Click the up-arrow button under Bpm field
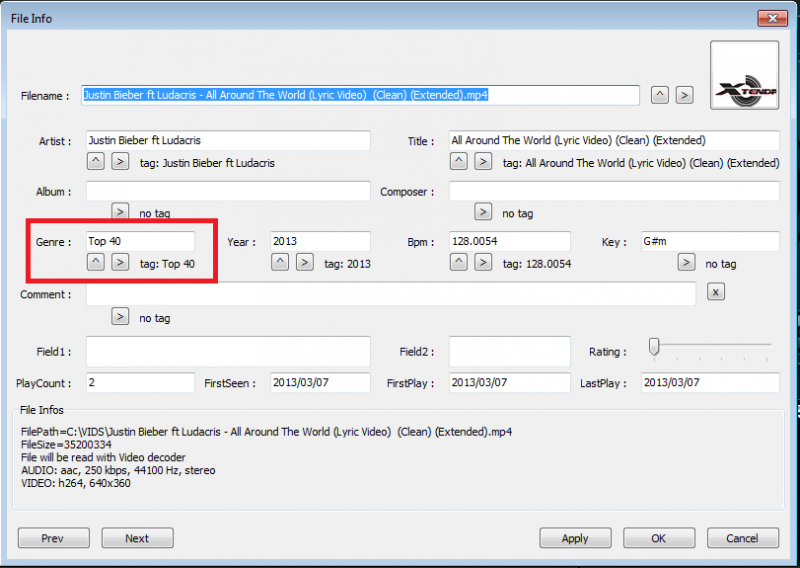The image size is (800, 568). pos(459,262)
